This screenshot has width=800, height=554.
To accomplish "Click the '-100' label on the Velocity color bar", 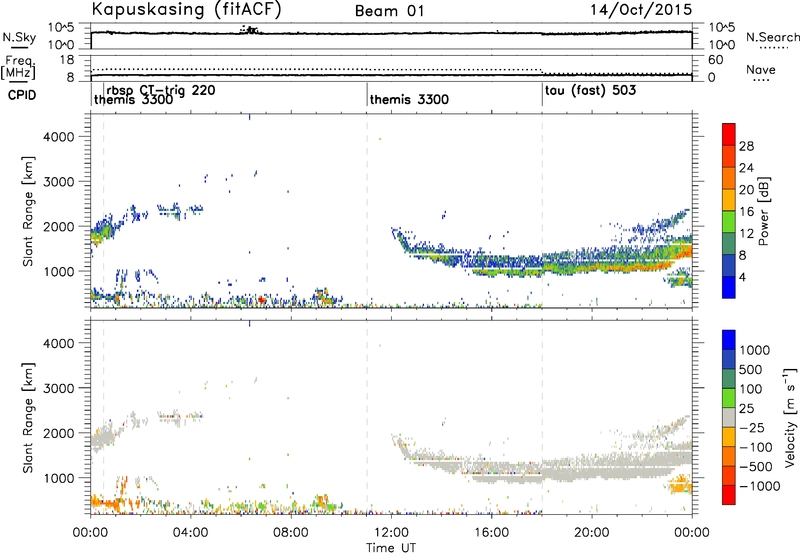I will [x=755, y=447].
